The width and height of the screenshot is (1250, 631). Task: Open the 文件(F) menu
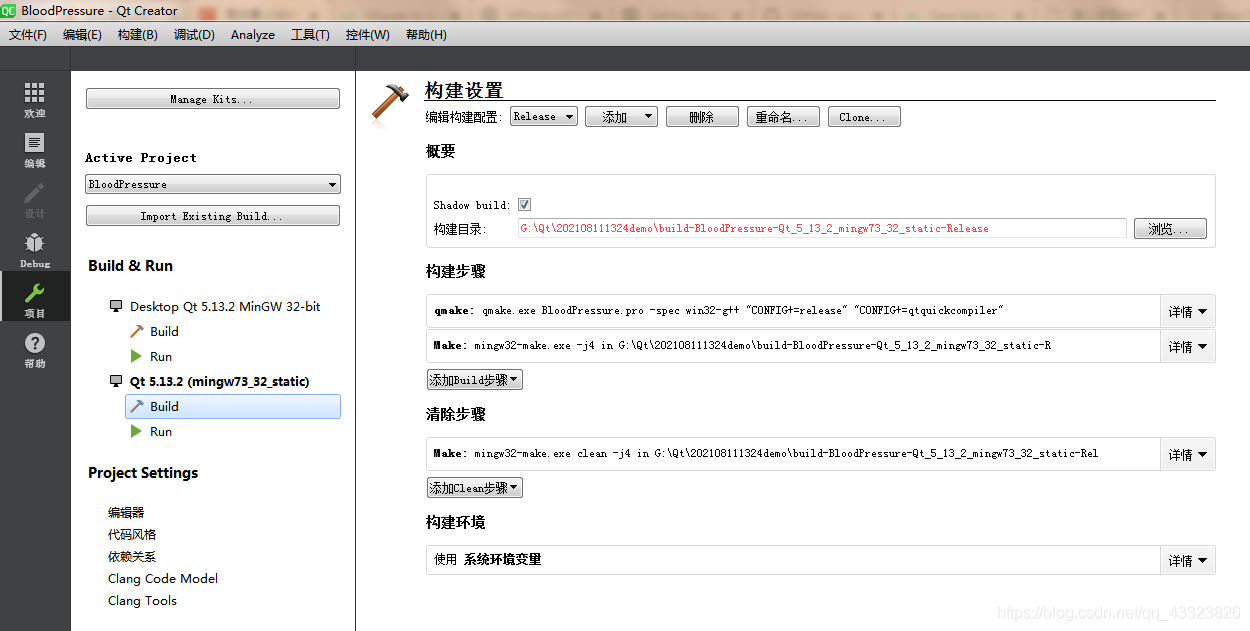(28, 34)
